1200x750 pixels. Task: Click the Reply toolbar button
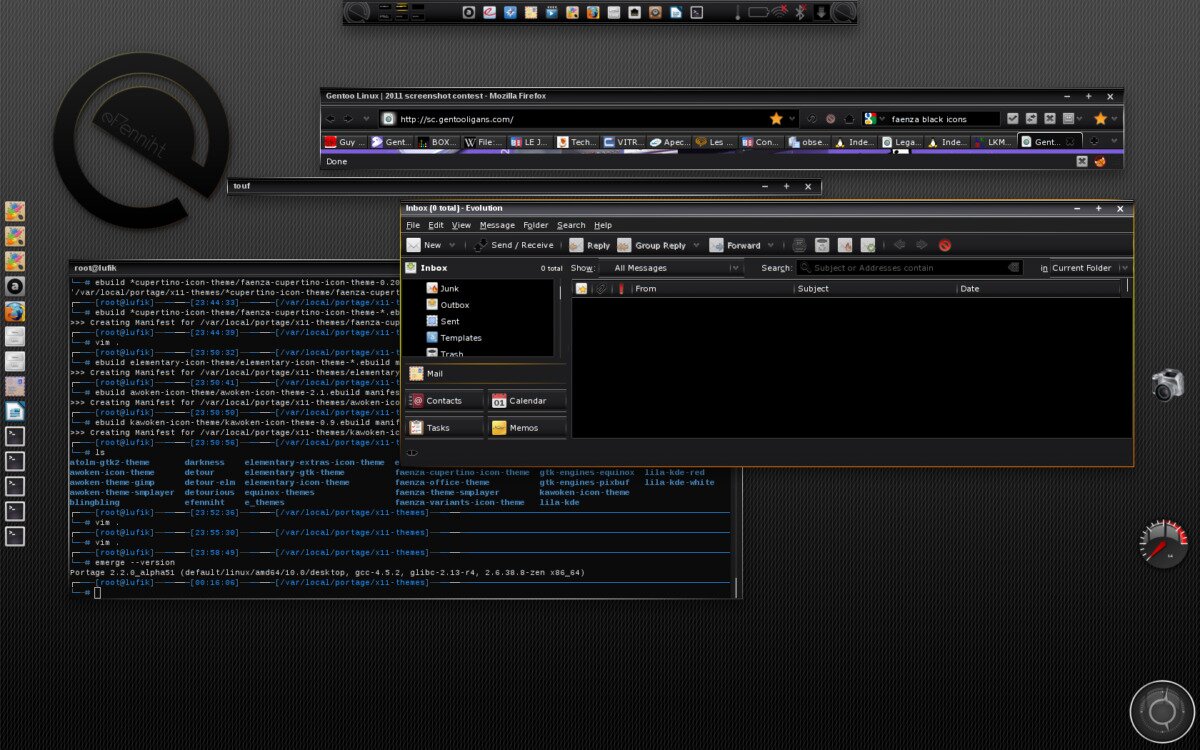589,245
